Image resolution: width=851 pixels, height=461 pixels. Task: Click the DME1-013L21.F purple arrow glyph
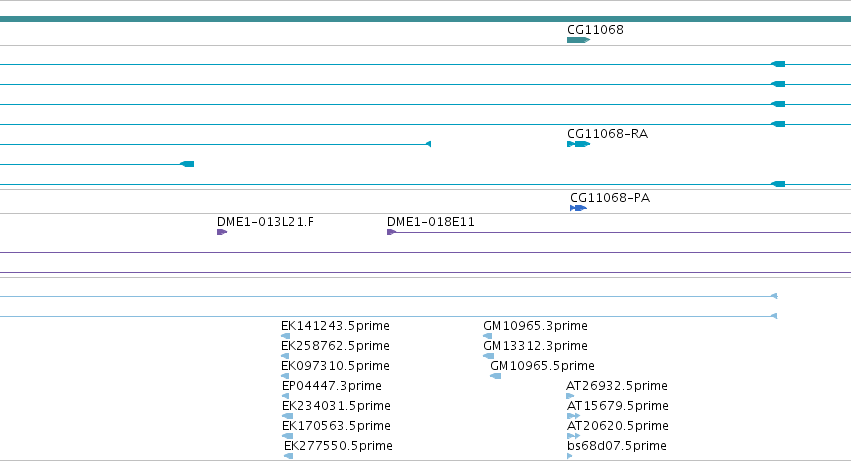(x=222, y=232)
